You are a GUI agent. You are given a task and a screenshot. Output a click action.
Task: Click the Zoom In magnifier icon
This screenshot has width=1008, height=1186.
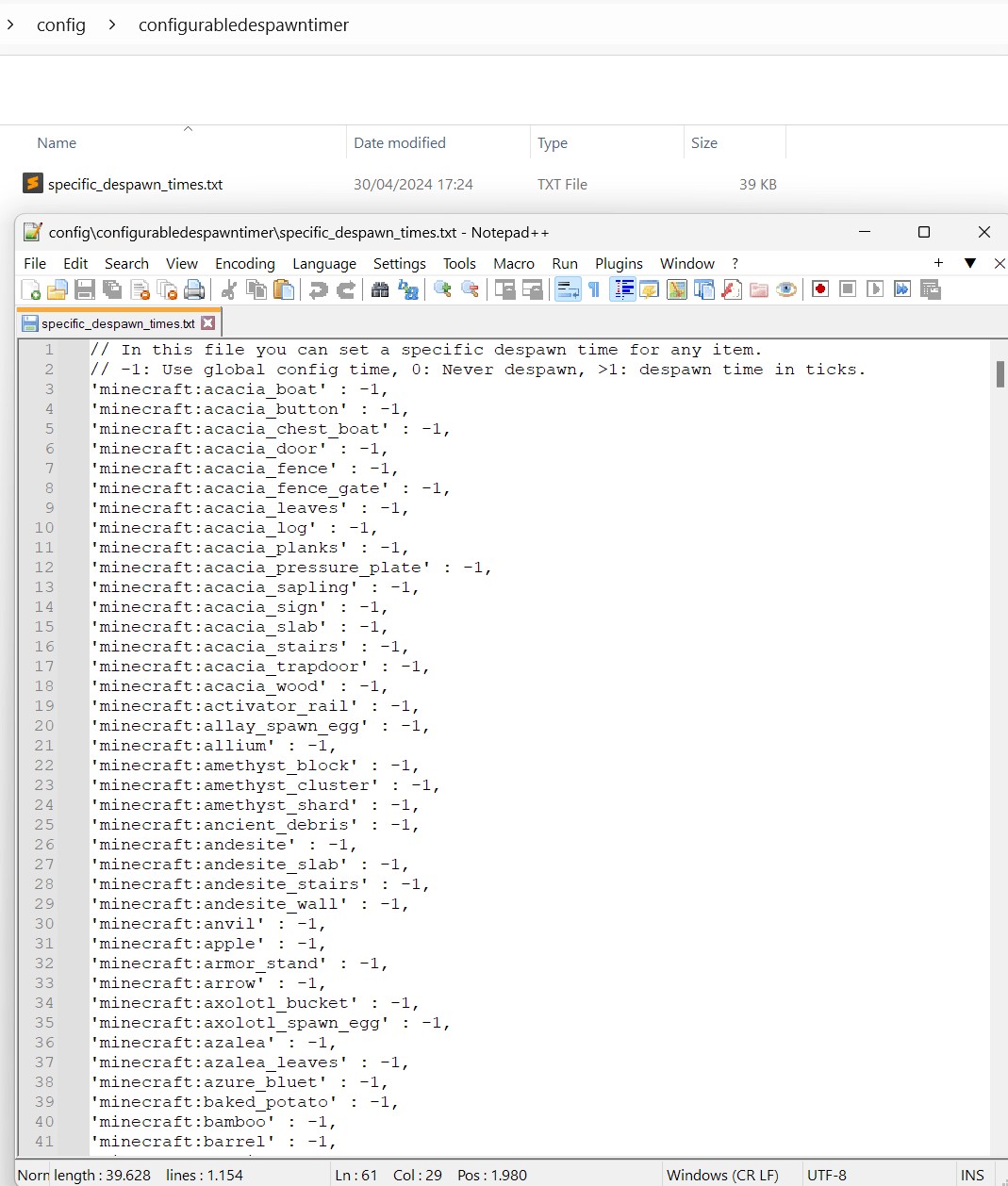442,289
